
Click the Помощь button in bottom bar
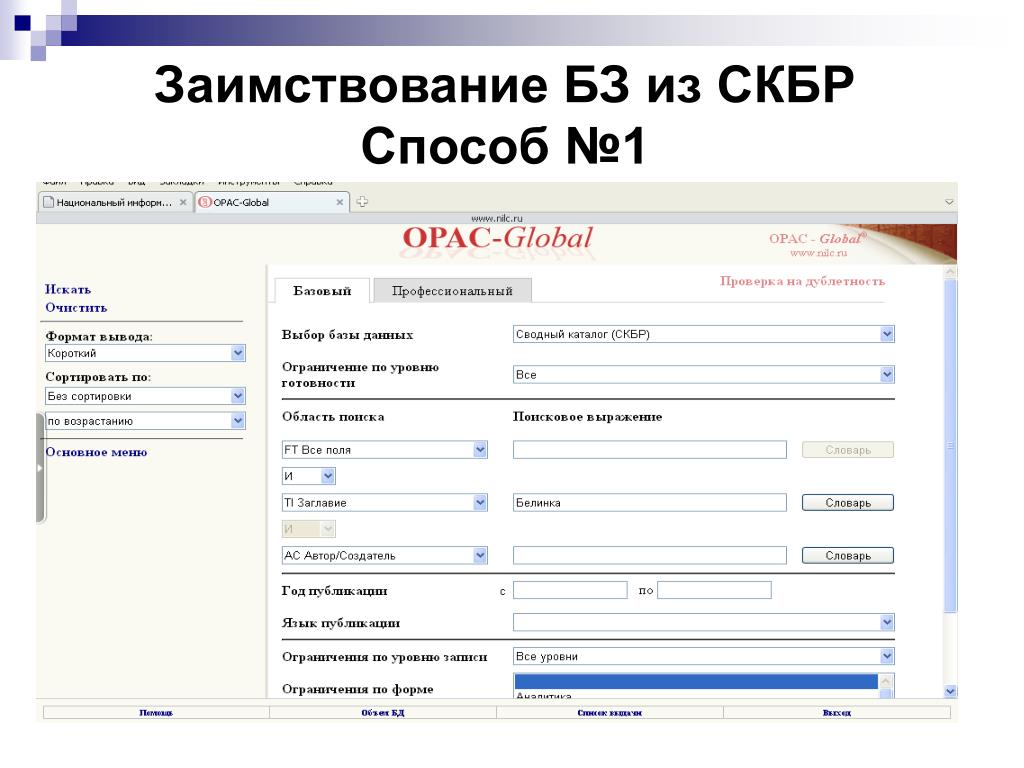[156, 712]
